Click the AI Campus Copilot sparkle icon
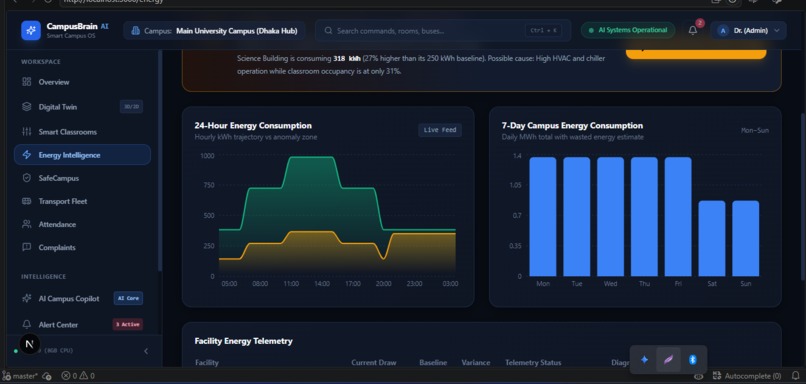Screen dimensions: 806x384 click(x=27, y=299)
